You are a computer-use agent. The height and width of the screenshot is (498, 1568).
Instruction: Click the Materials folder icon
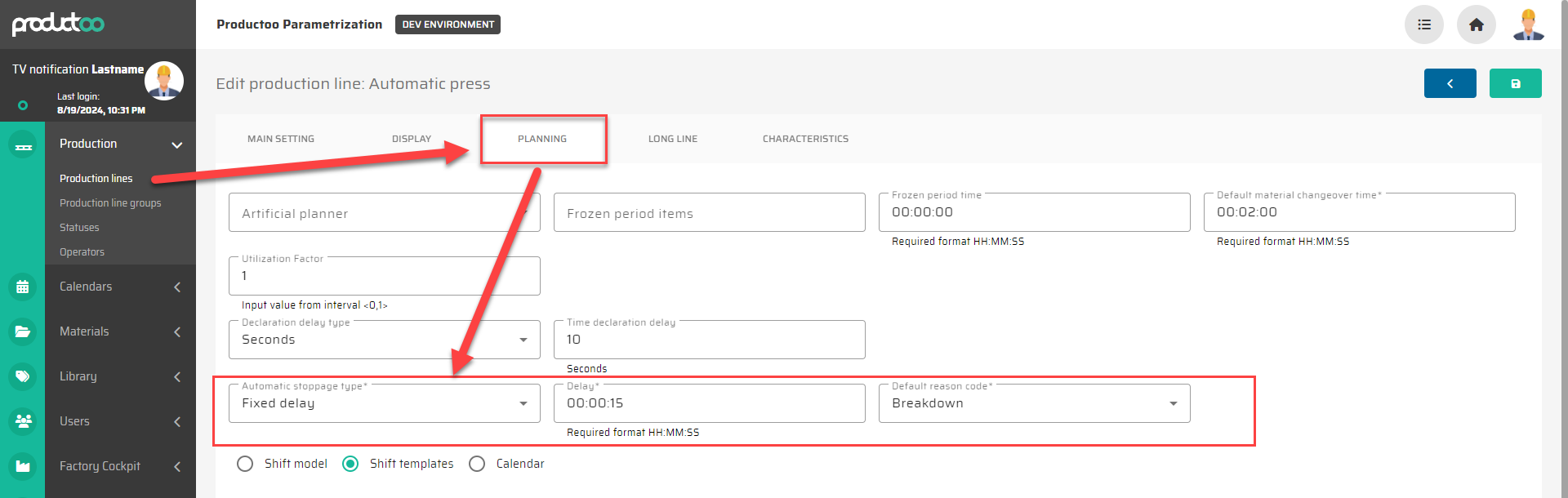pos(23,331)
